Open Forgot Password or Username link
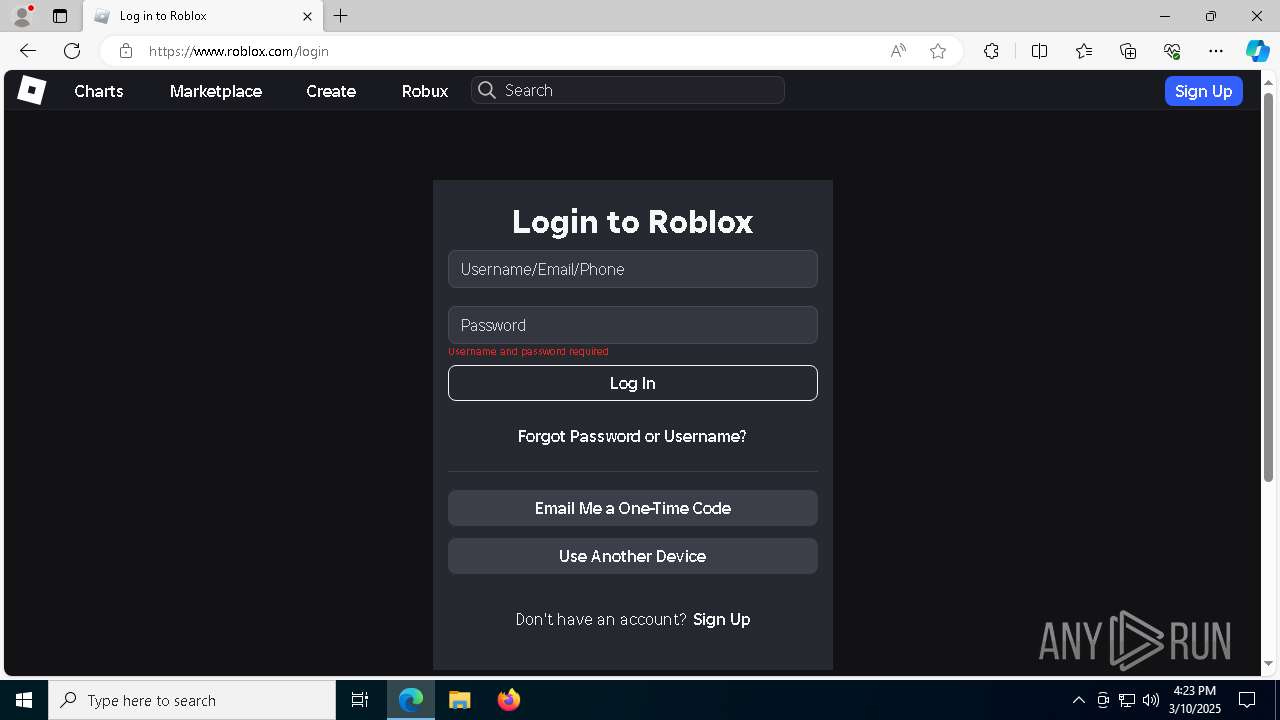 click(x=632, y=436)
